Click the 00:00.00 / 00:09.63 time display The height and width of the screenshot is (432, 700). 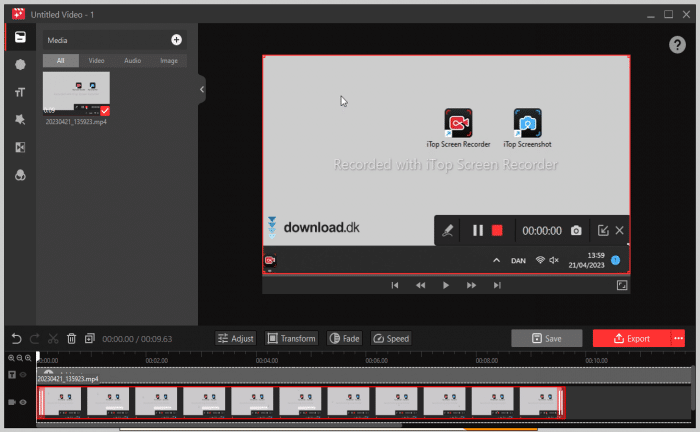click(x=137, y=339)
